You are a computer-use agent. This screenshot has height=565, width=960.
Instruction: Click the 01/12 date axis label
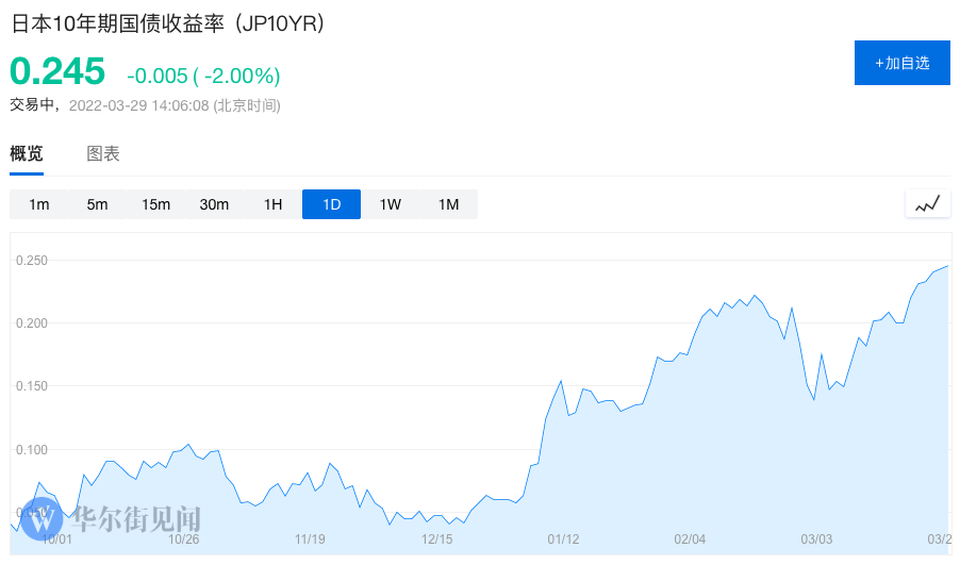[563, 539]
